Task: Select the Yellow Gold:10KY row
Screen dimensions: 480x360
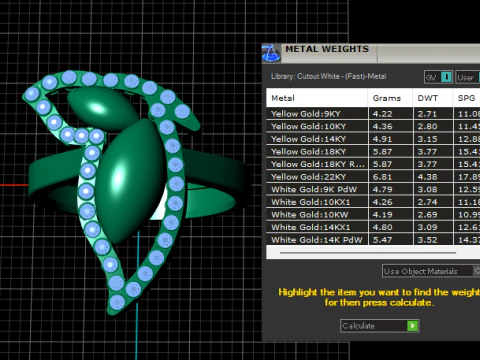Action: pyautogui.click(x=373, y=126)
